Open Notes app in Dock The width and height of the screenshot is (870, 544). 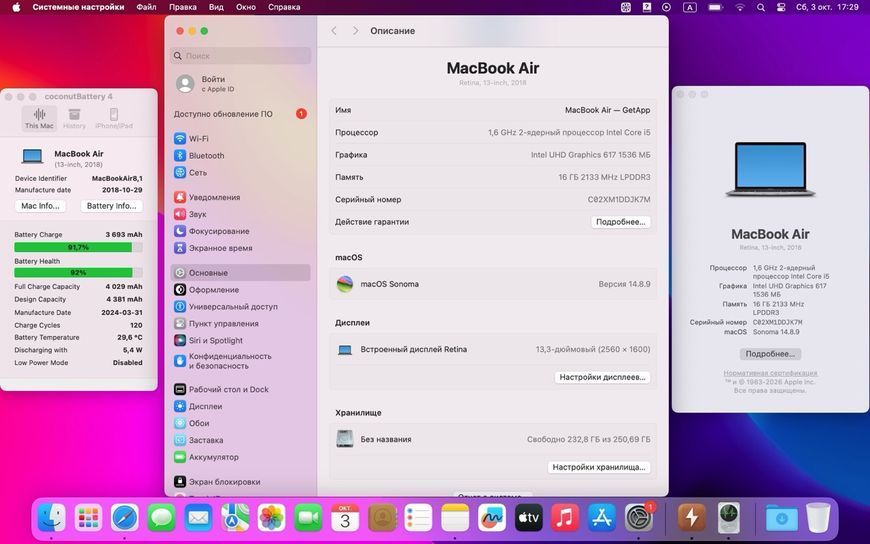[455, 518]
